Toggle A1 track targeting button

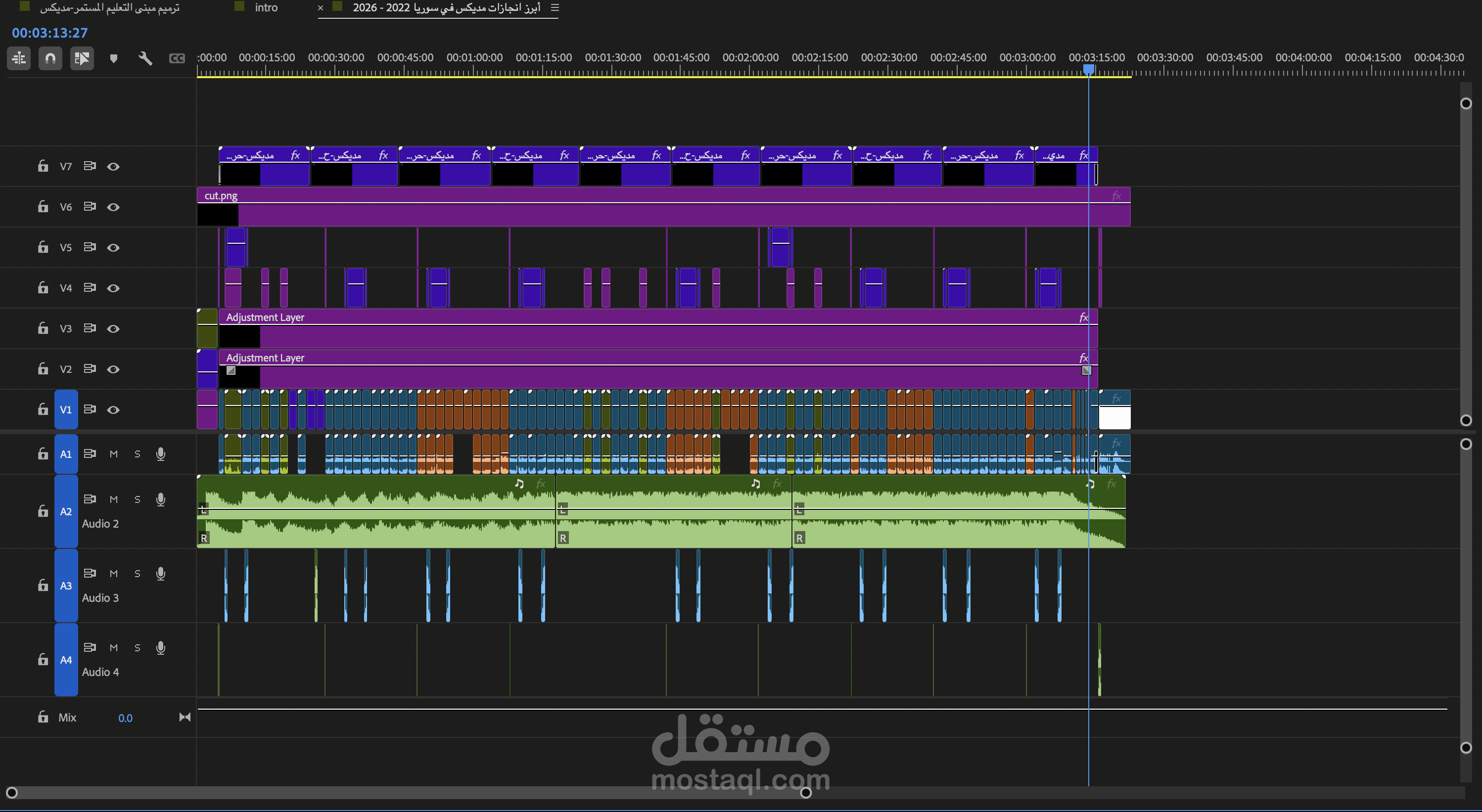[x=66, y=454]
